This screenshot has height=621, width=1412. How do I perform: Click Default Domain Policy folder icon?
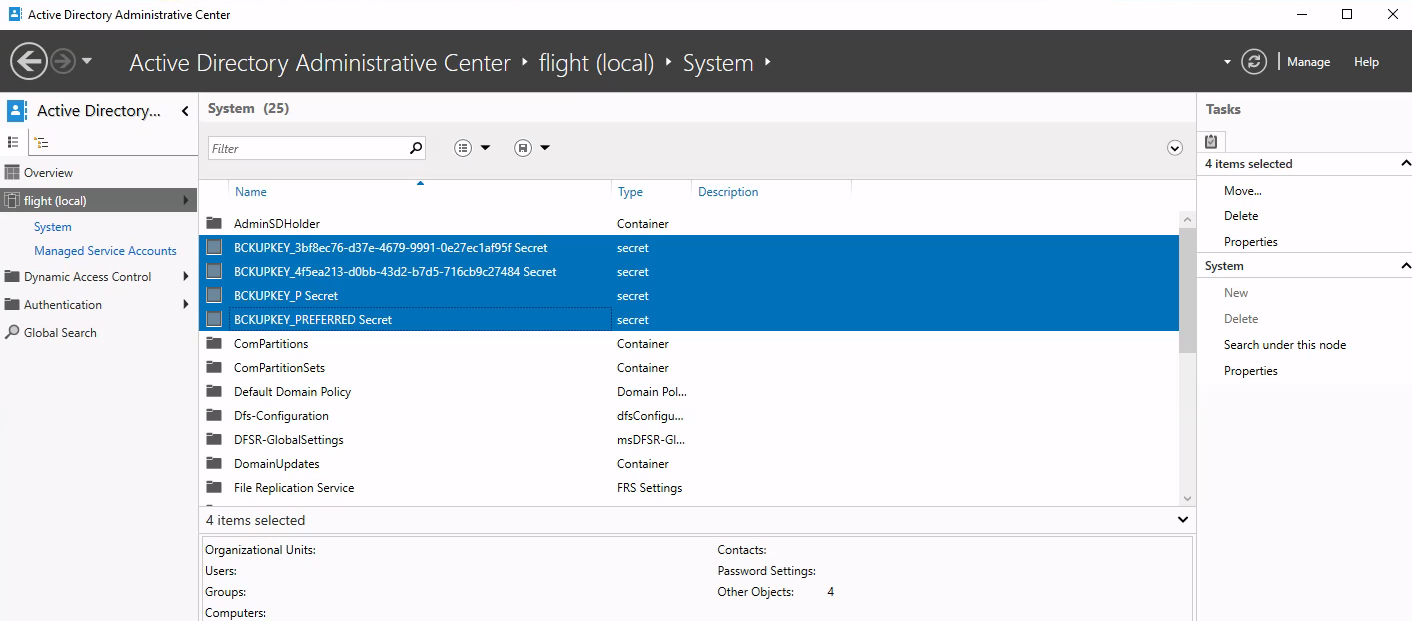213,392
